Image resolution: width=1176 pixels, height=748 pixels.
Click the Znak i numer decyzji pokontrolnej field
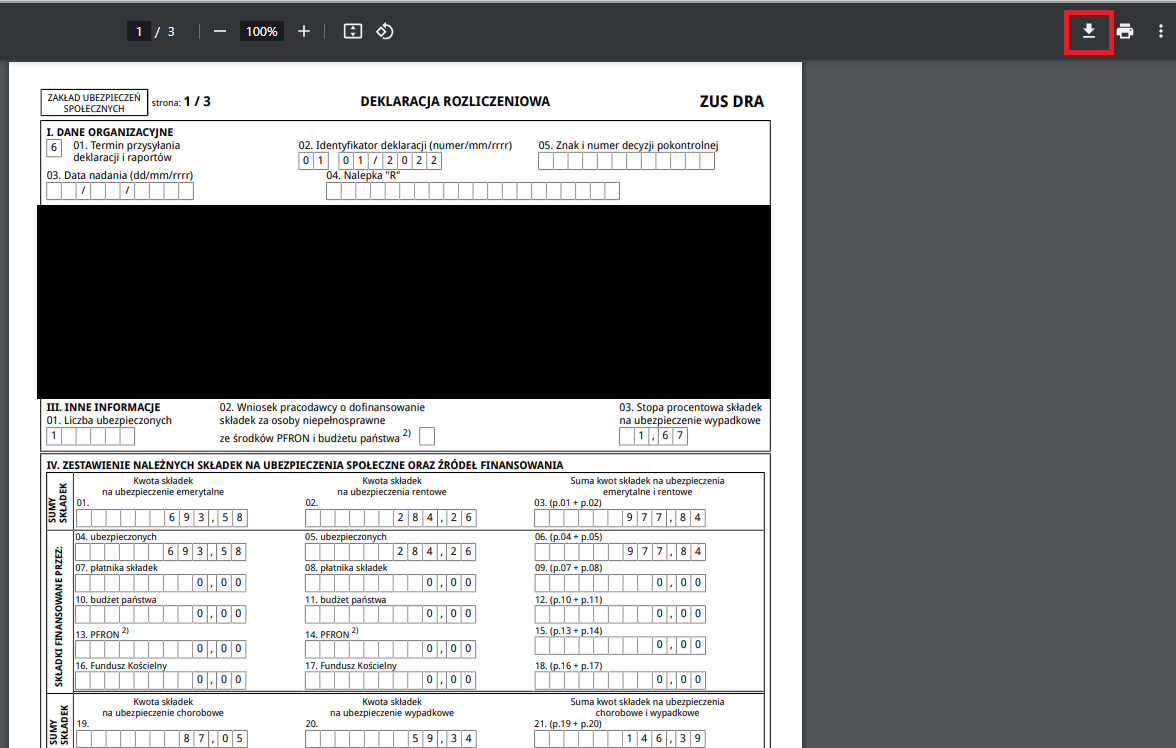click(x=626, y=161)
